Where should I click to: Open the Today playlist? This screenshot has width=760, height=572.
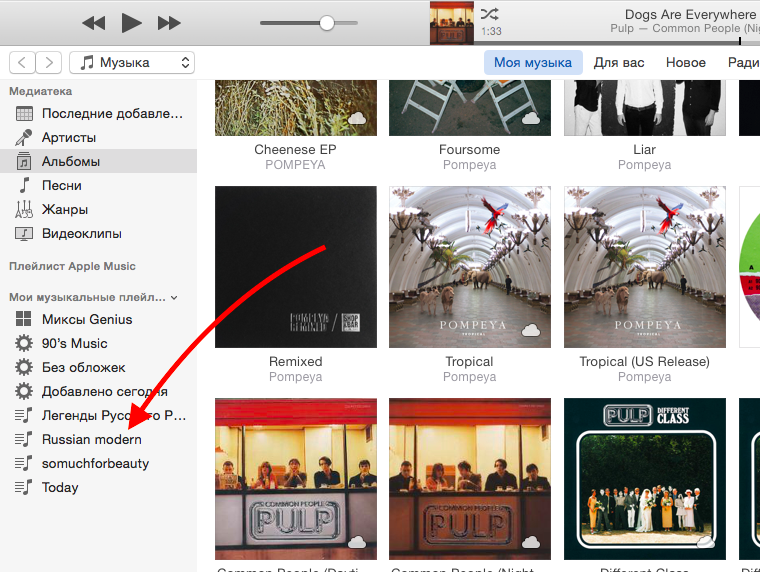98,487
